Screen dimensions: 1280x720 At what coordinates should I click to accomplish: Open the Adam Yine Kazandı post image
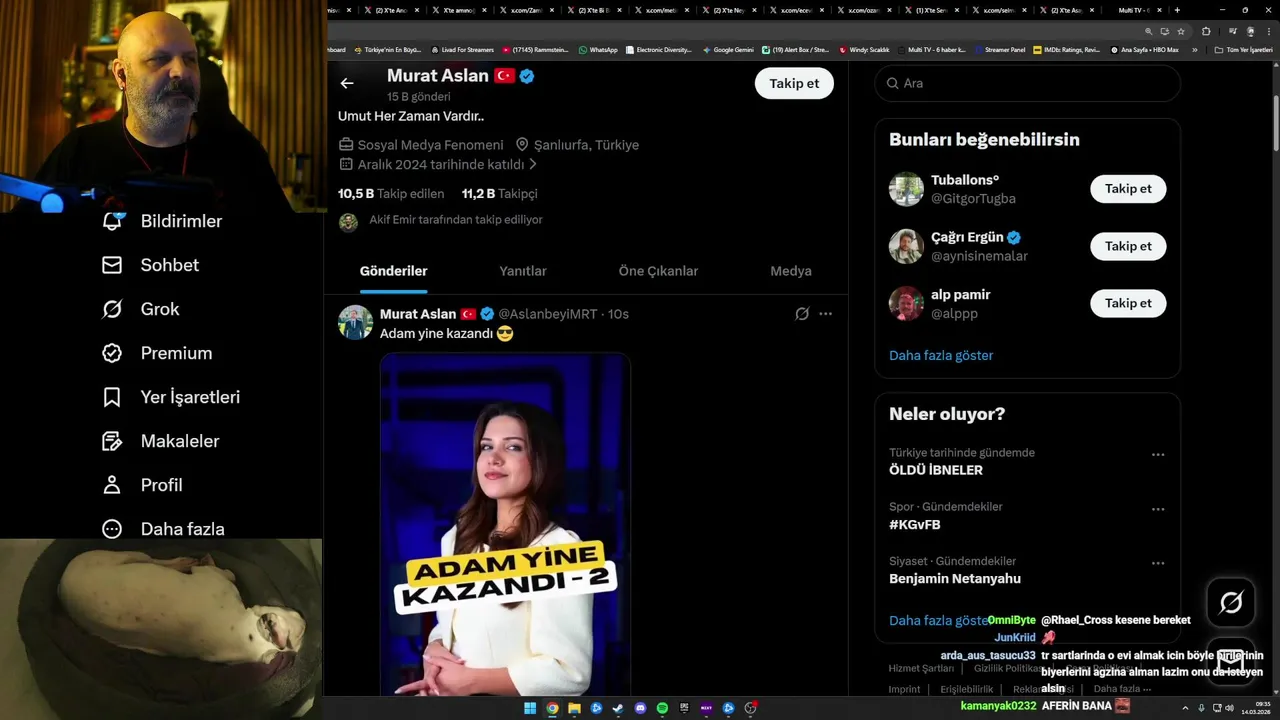click(505, 524)
